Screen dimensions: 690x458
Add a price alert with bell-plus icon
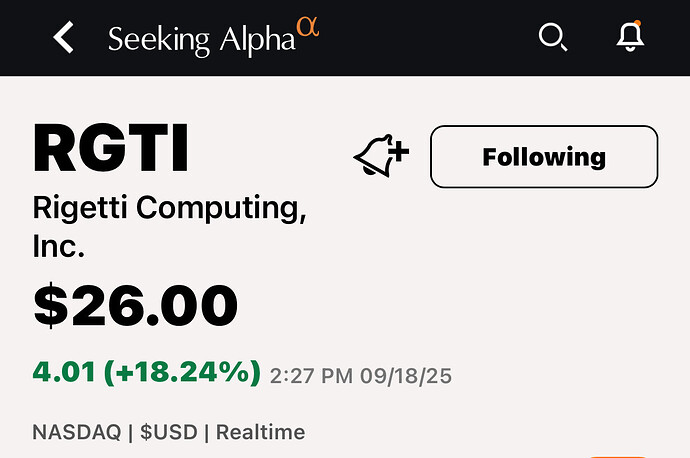[380, 157]
